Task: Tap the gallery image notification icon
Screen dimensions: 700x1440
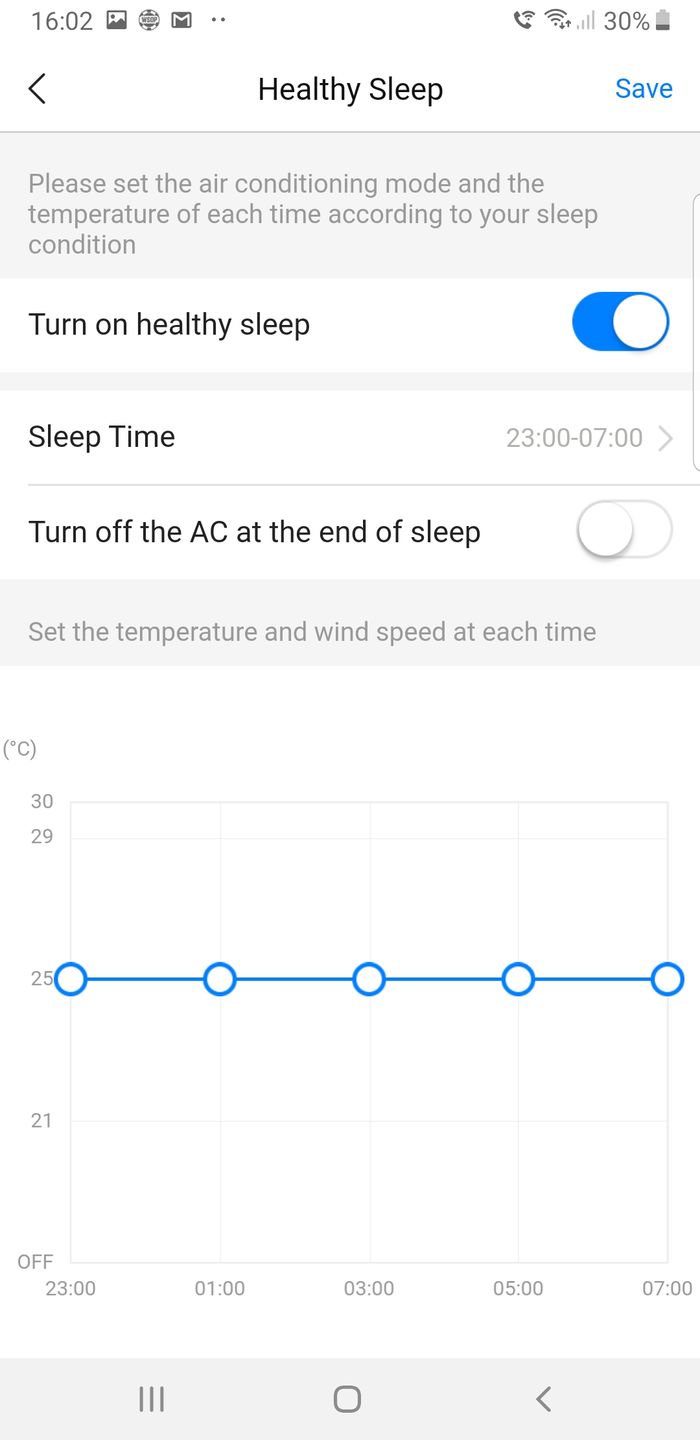Action: click(x=117, y=20)
